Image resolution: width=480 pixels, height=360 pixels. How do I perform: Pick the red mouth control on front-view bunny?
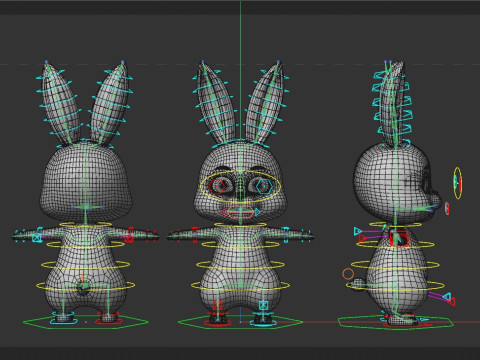[x=240, y=212]
